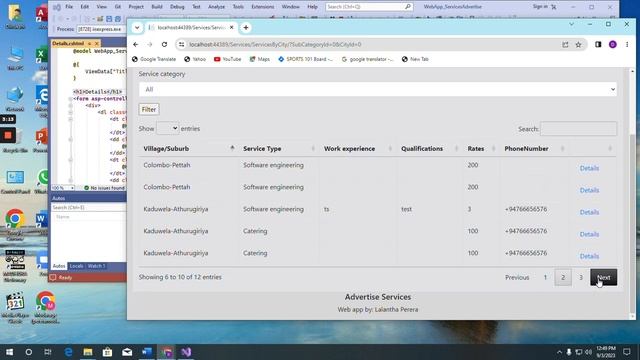Select page 2 in pagination
Screen dimensions: 640x360
click(563, 278)
